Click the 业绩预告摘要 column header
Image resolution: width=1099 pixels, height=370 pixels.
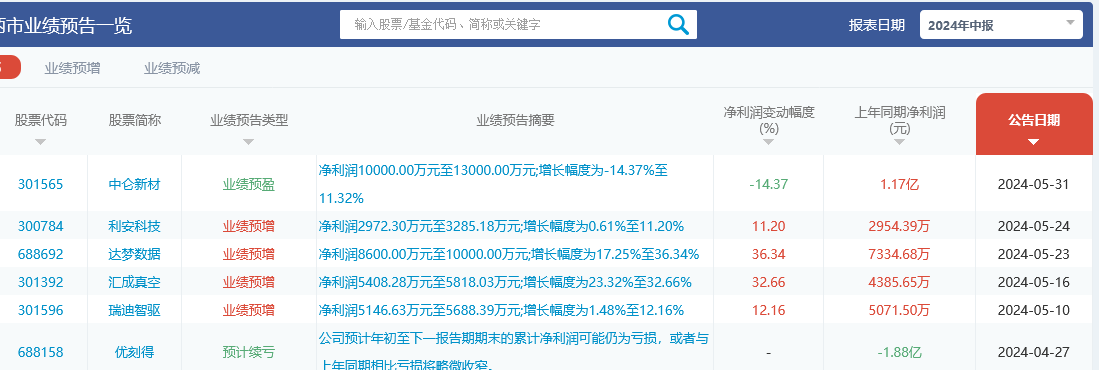[x=515, y=120]
